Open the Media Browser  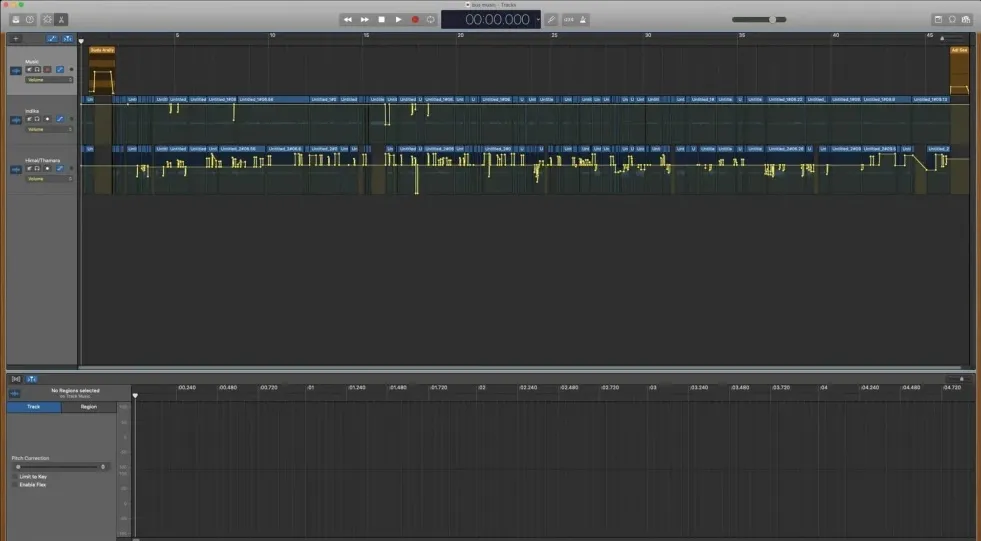(x=966, y=19)
